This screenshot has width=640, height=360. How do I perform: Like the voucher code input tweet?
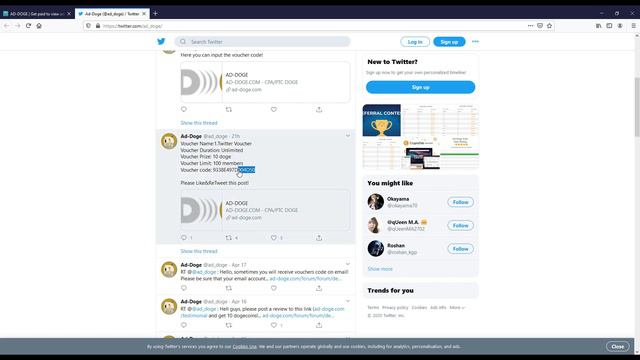coord(273,109)
